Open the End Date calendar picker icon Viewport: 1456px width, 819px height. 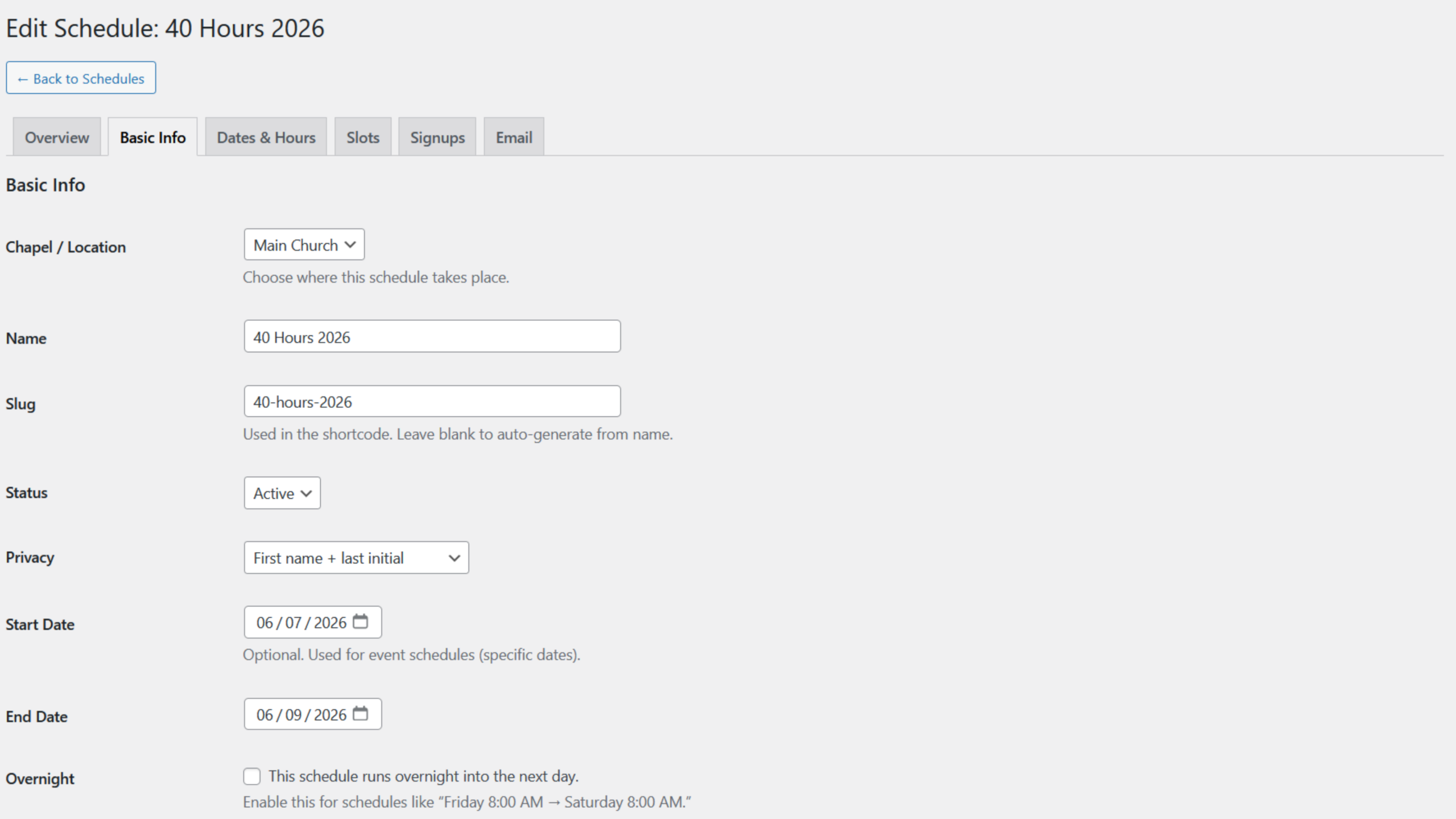point(360,714)
